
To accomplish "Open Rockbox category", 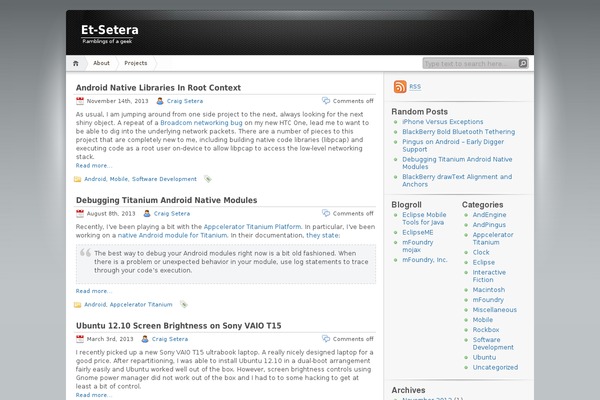I will (486, 330).
